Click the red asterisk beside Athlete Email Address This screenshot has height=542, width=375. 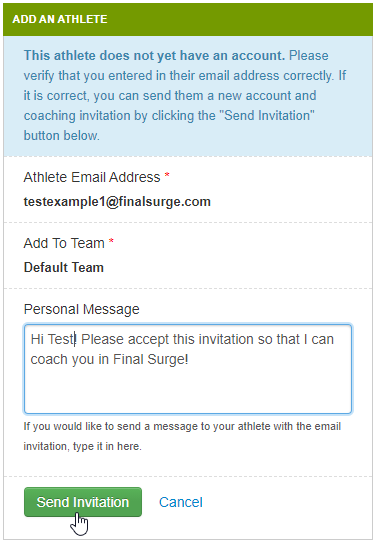pyautogui.click(x=167, y=175)
